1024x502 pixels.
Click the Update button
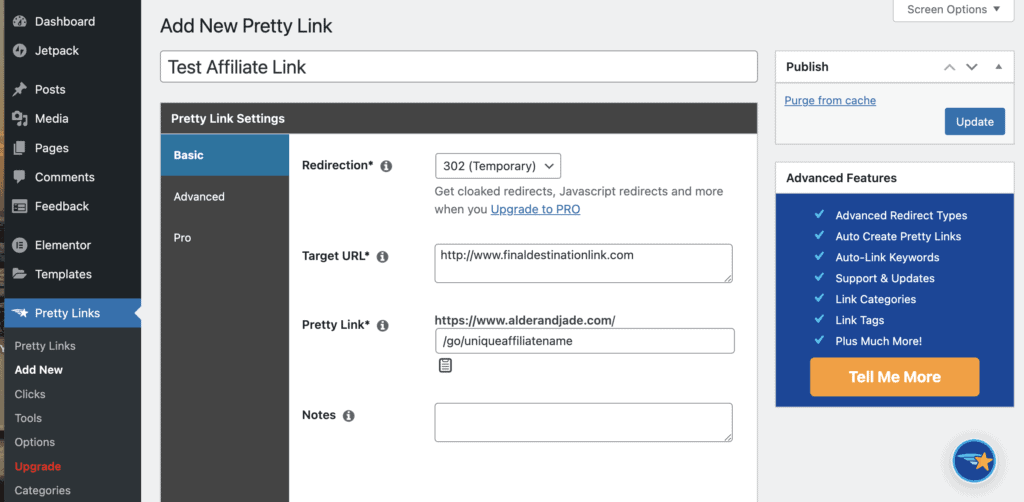tap(974, 122)
